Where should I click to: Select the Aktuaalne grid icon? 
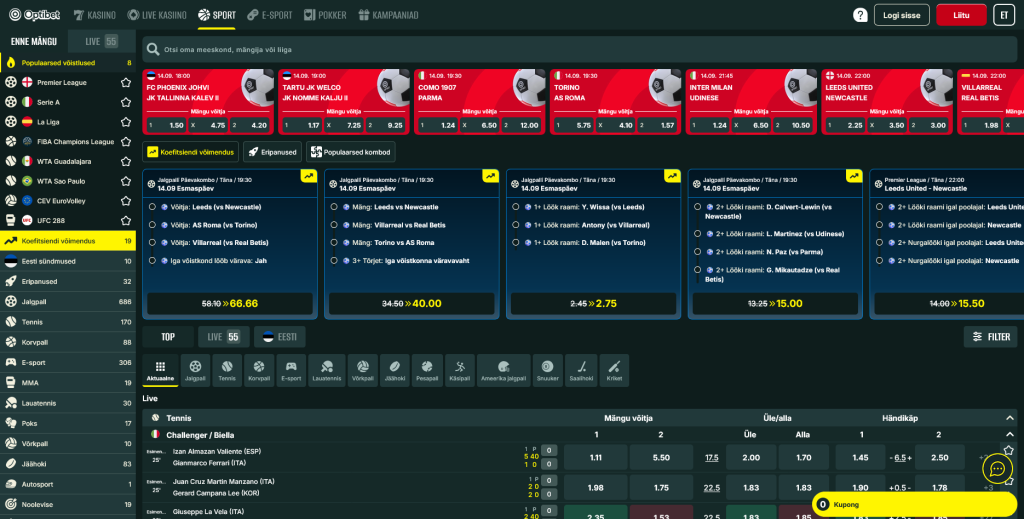pos(160,370)
